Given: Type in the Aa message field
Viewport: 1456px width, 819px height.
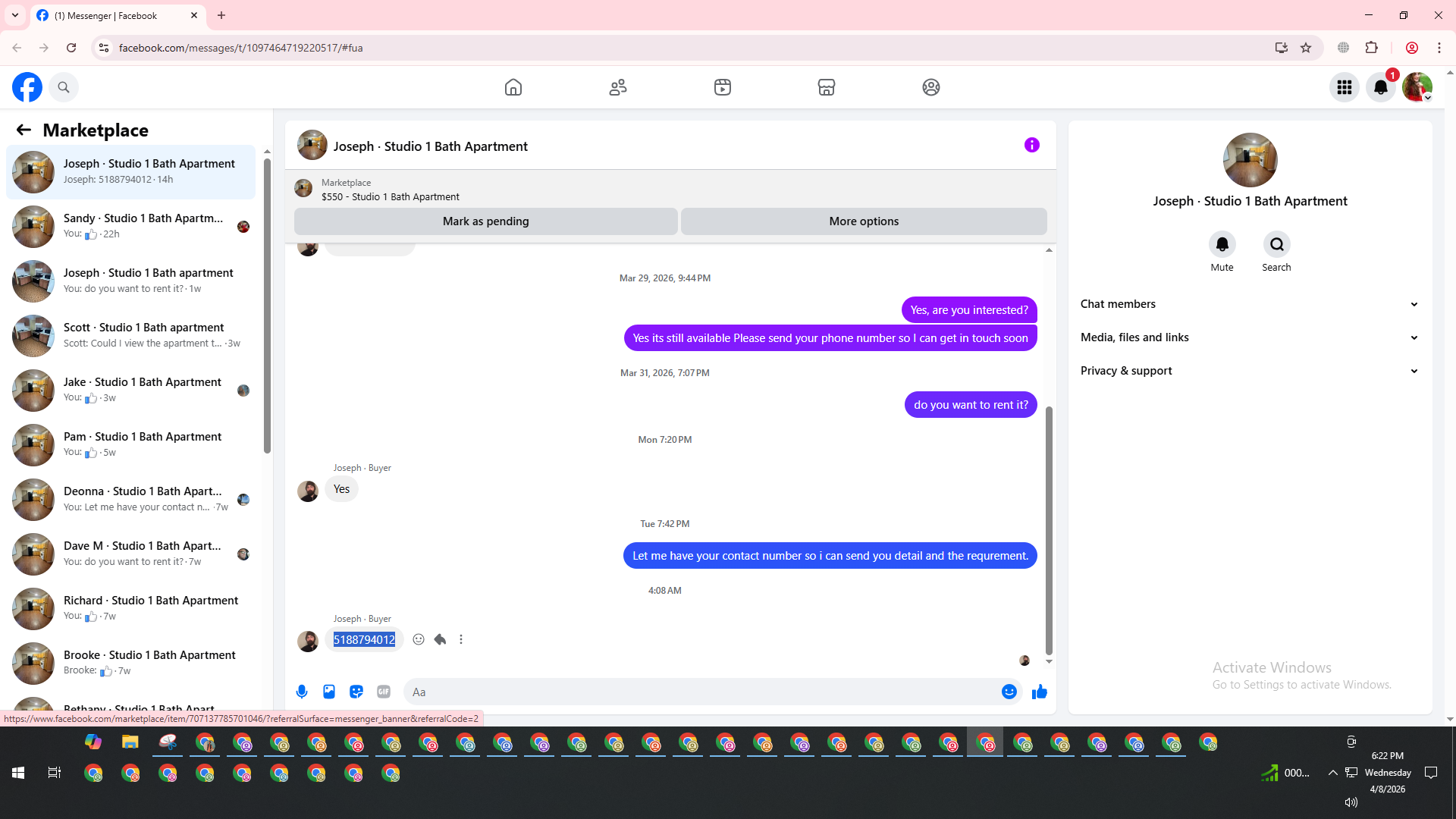Looking at the screenshot, I should point(698,692).
